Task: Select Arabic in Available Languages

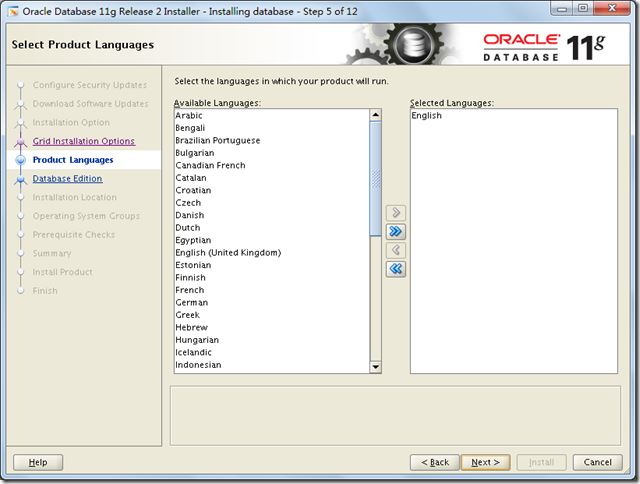Action: [x=272, y=115]
